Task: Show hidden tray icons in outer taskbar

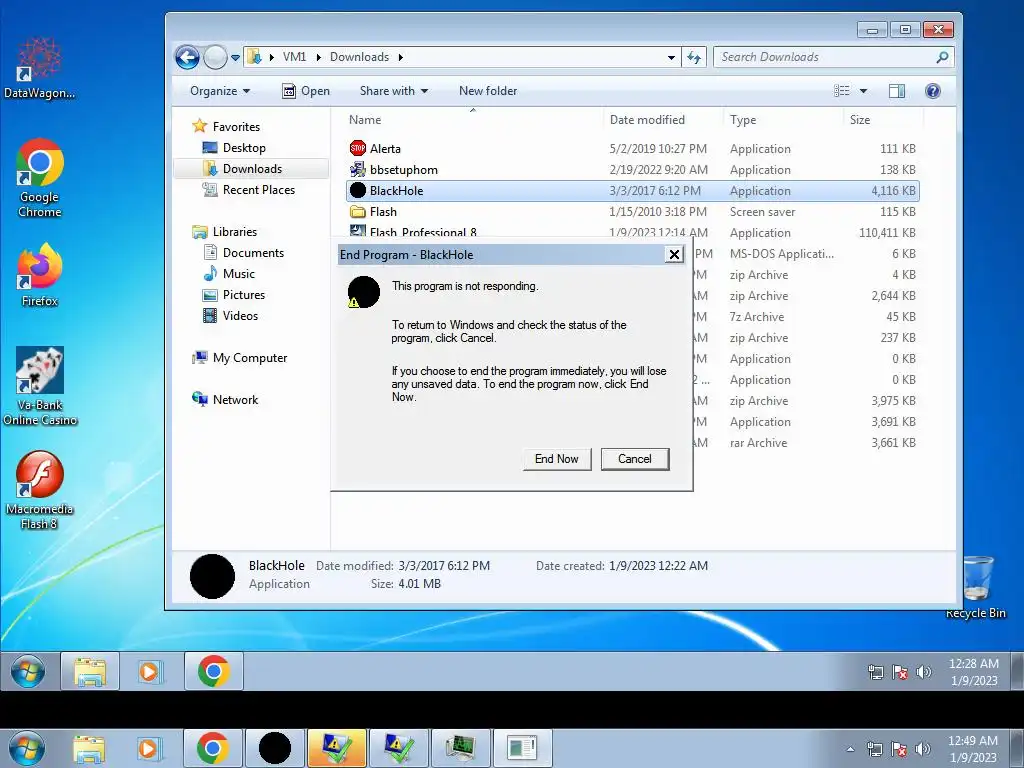Action: pyautogui.click(x=850, y=749)
